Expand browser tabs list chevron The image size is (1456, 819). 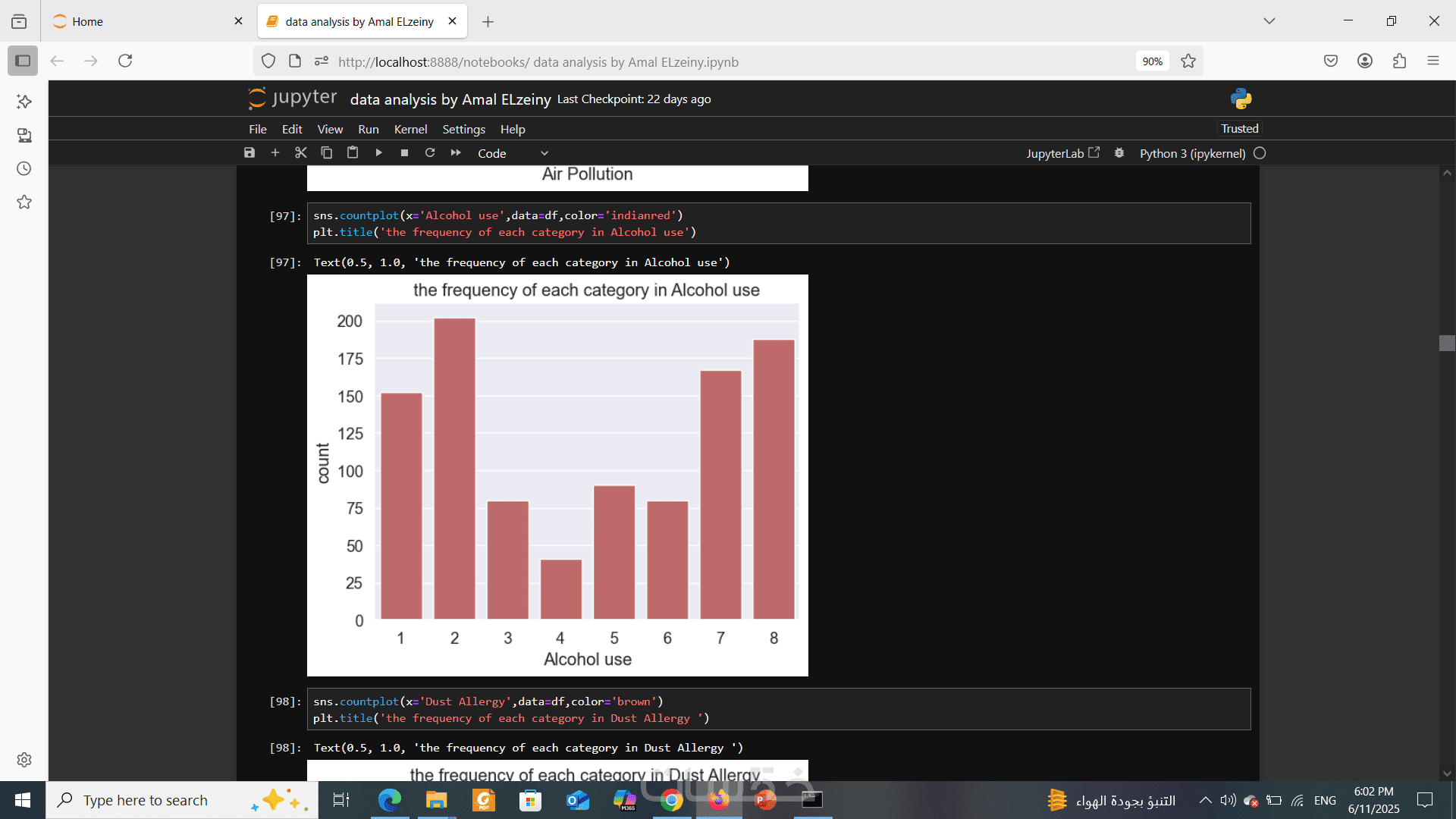(1269, 21)
